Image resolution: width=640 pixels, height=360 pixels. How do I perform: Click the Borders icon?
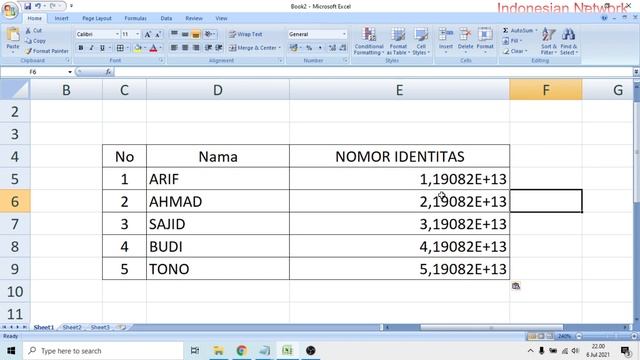(120, 48)
